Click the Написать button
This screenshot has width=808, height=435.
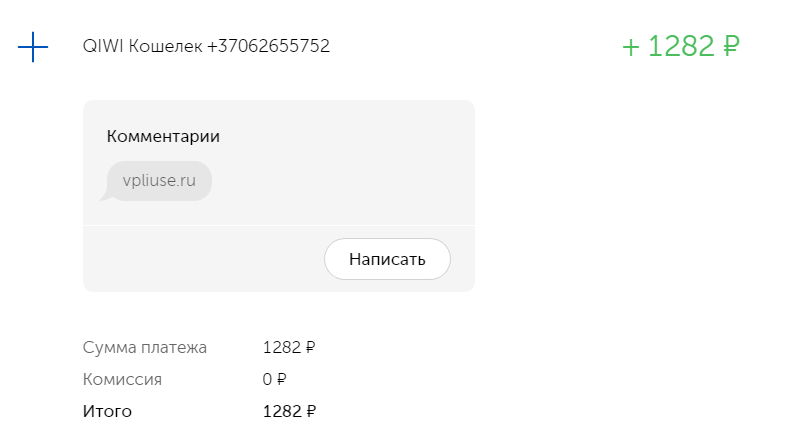click(x=388, y=259)
